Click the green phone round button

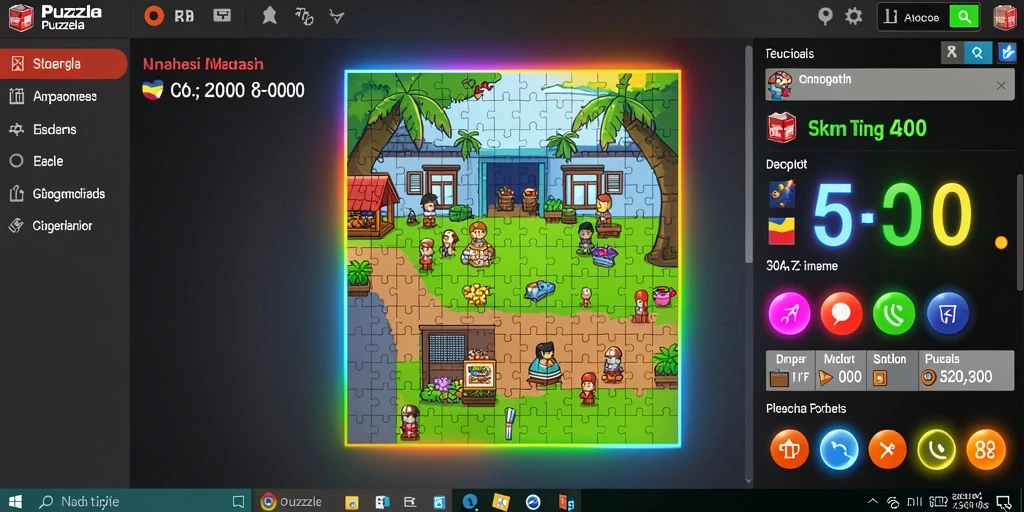pyautogui.click(x=894, y=313)
